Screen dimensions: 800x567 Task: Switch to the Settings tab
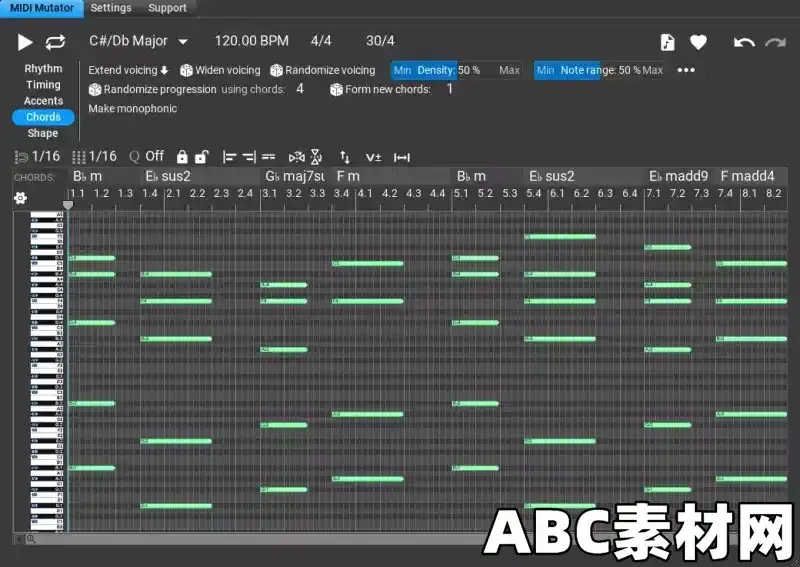[x=111, y=8]
